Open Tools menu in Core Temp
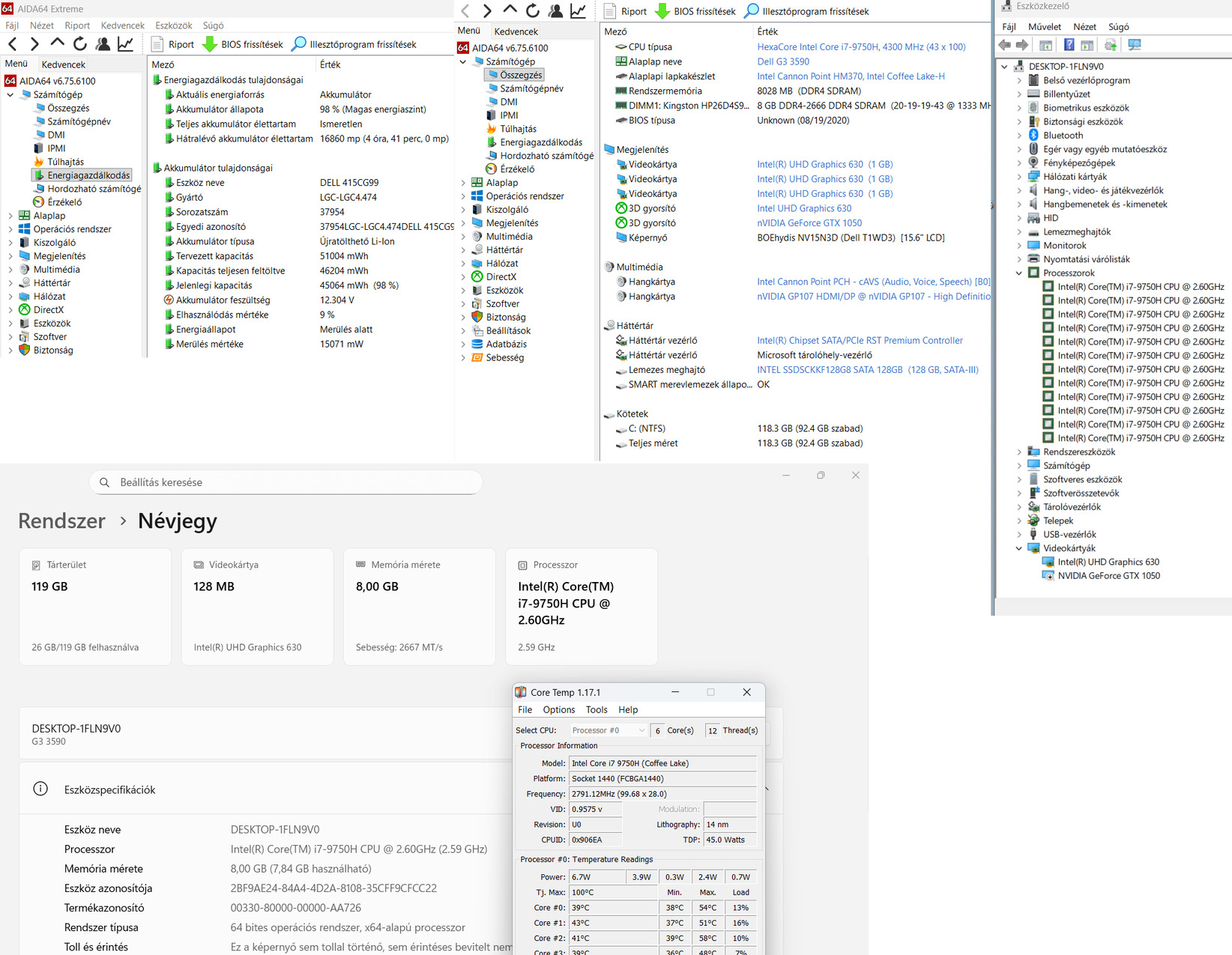Image resolution: width=1232 pixels, height=955 pixels. coord(597,710)
